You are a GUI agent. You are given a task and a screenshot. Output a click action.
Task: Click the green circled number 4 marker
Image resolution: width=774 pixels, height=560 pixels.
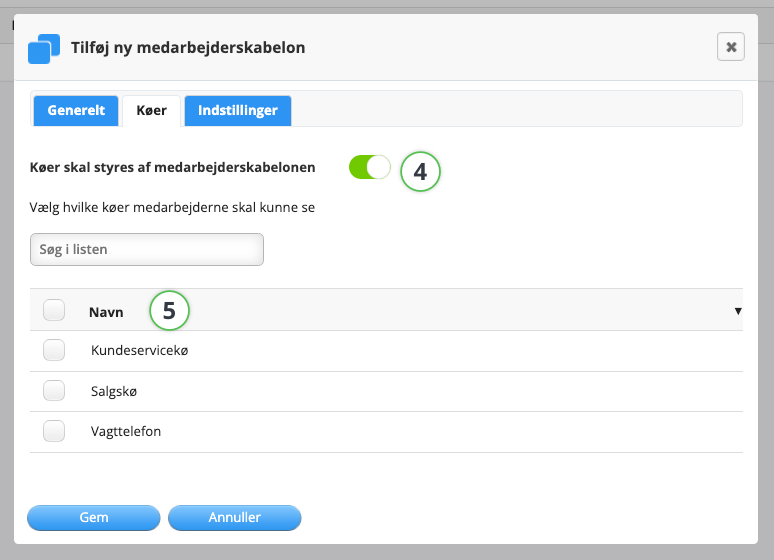coord(420,171)
